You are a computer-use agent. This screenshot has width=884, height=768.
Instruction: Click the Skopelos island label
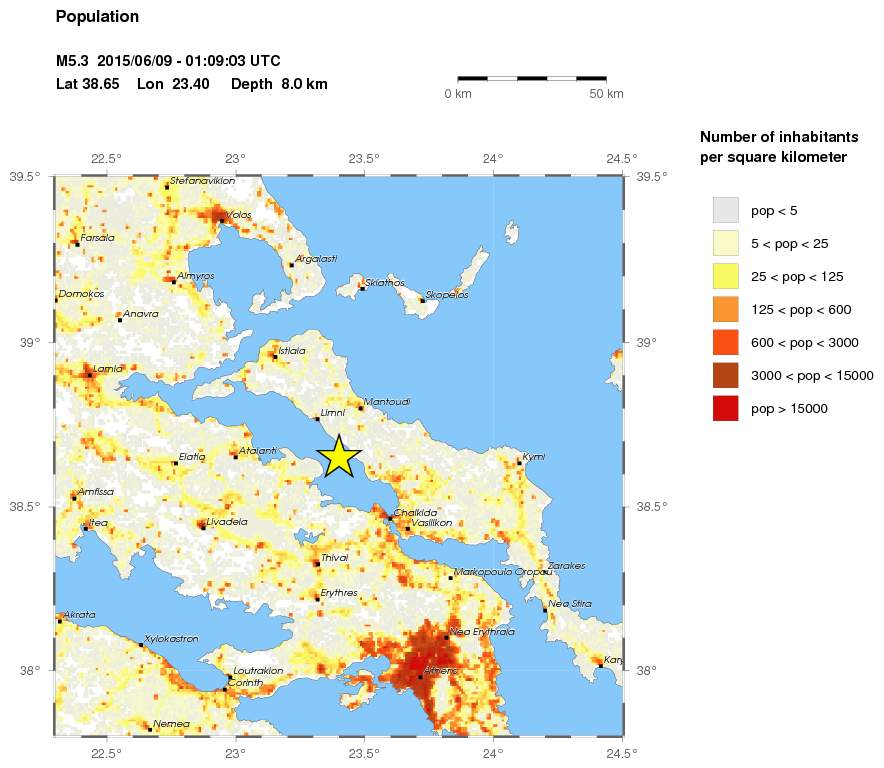(x=447, y=295)
